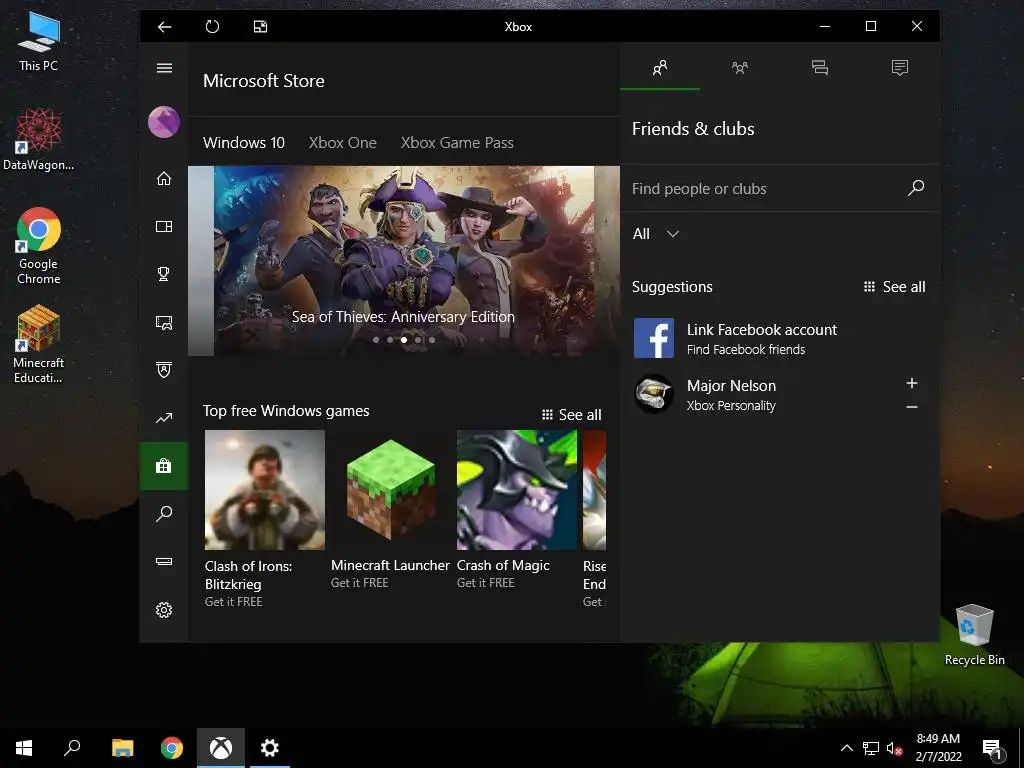The image size is (1024, 768).
Task: Dismiss Major Nelson with the minus icon
Action: tap(912, 407)
